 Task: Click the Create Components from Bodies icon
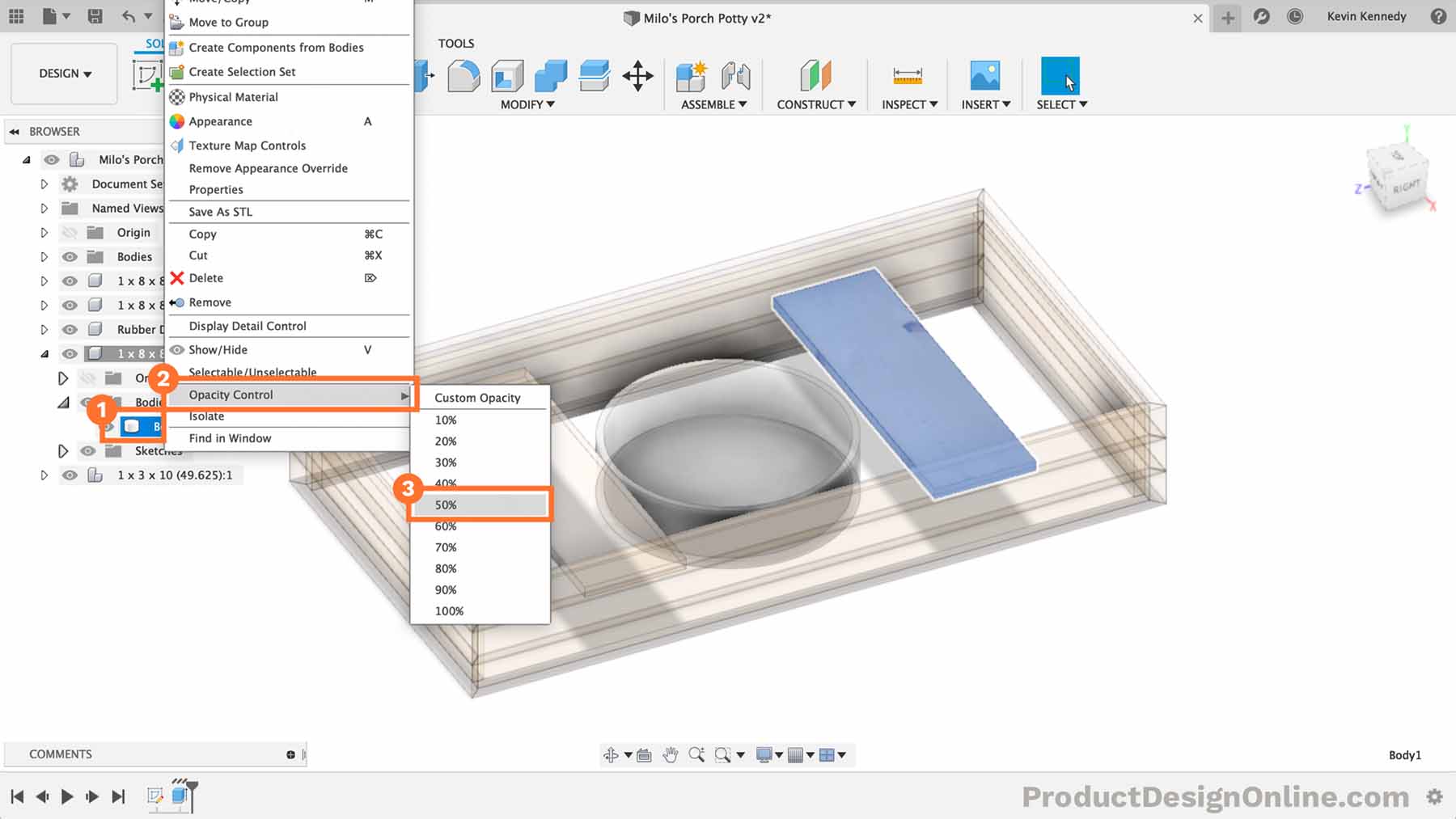177,47
